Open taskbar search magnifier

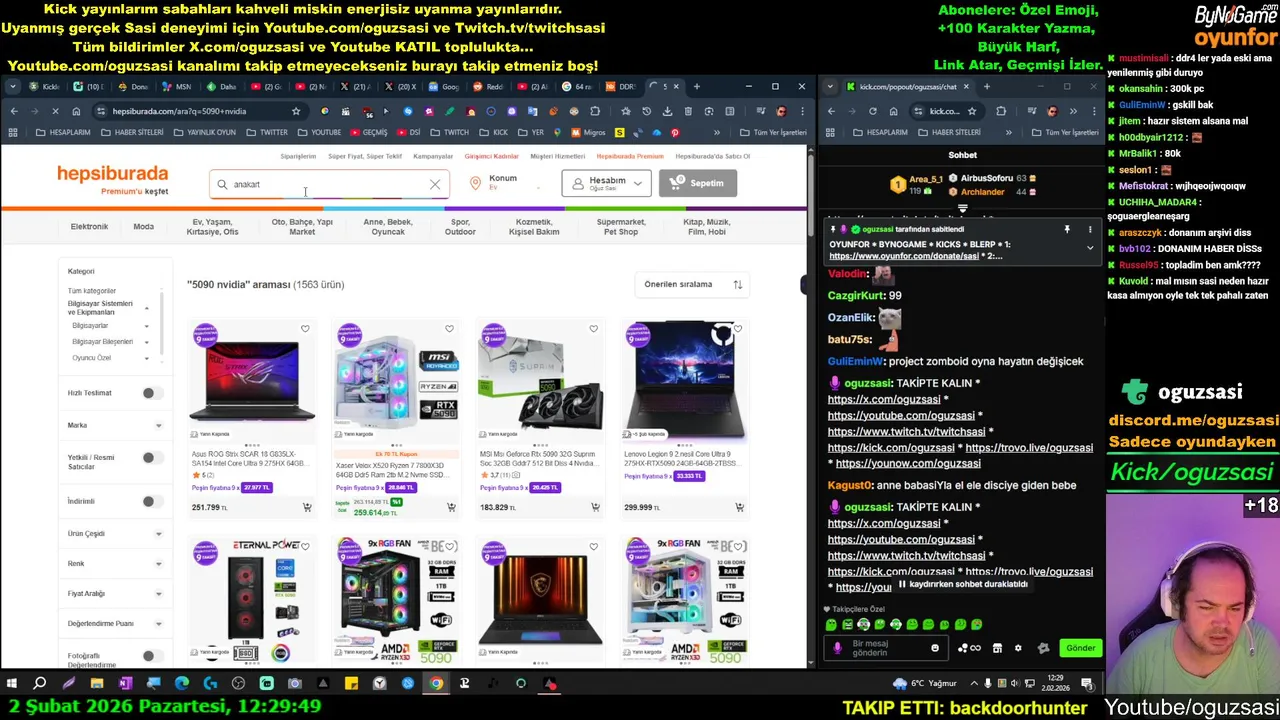pyautogui.click(x=40, y=684)
